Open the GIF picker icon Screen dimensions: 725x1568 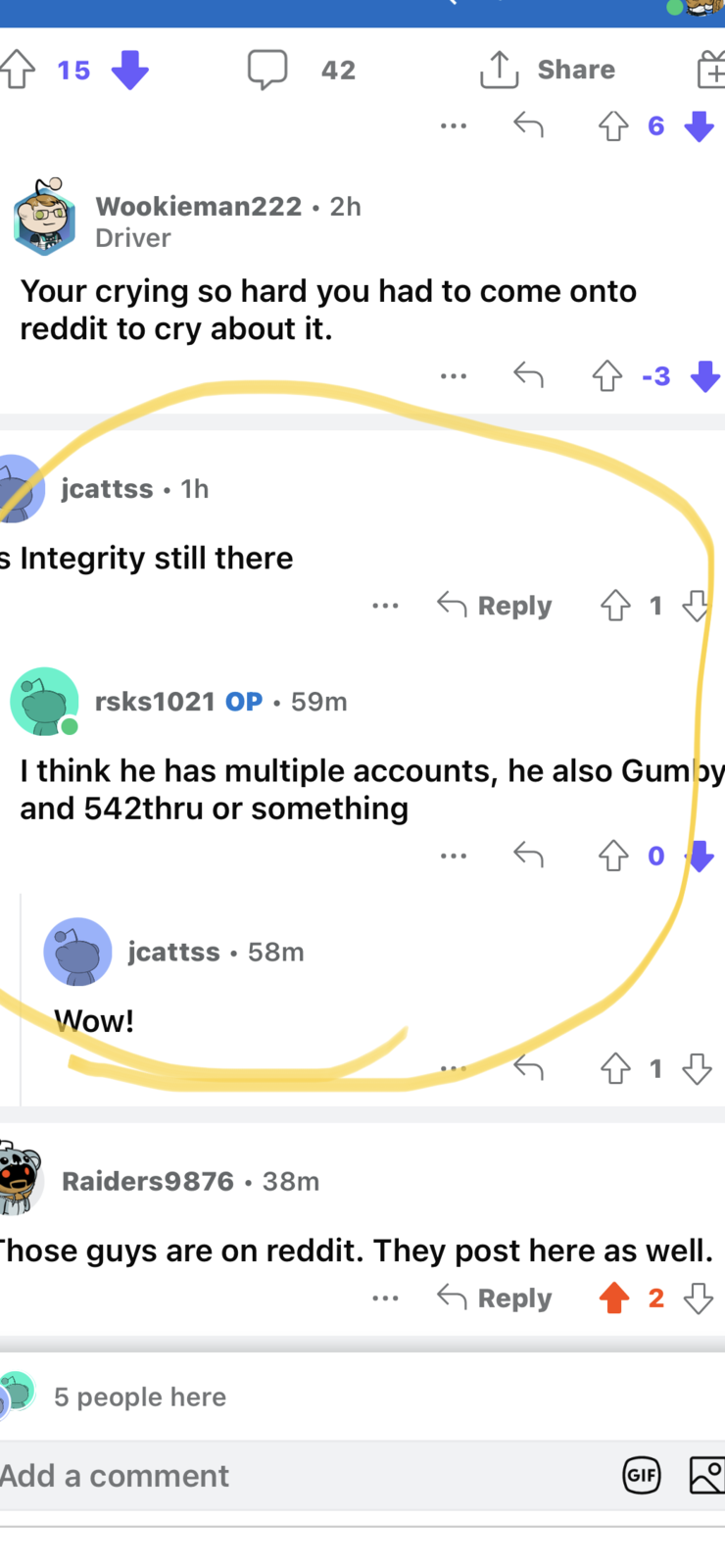[642, 1476]
